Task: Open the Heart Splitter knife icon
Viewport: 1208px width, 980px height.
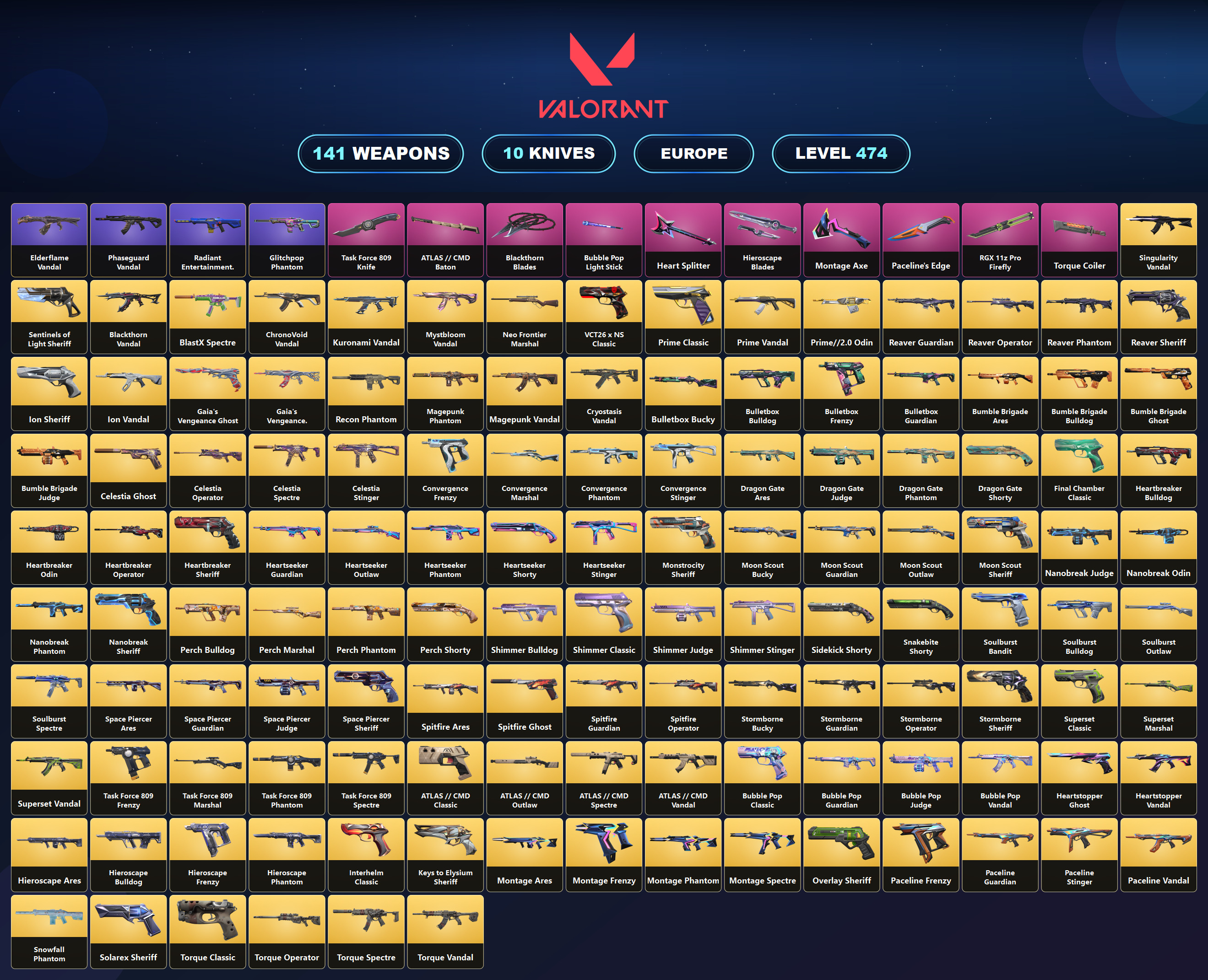Action: [683, 228]
